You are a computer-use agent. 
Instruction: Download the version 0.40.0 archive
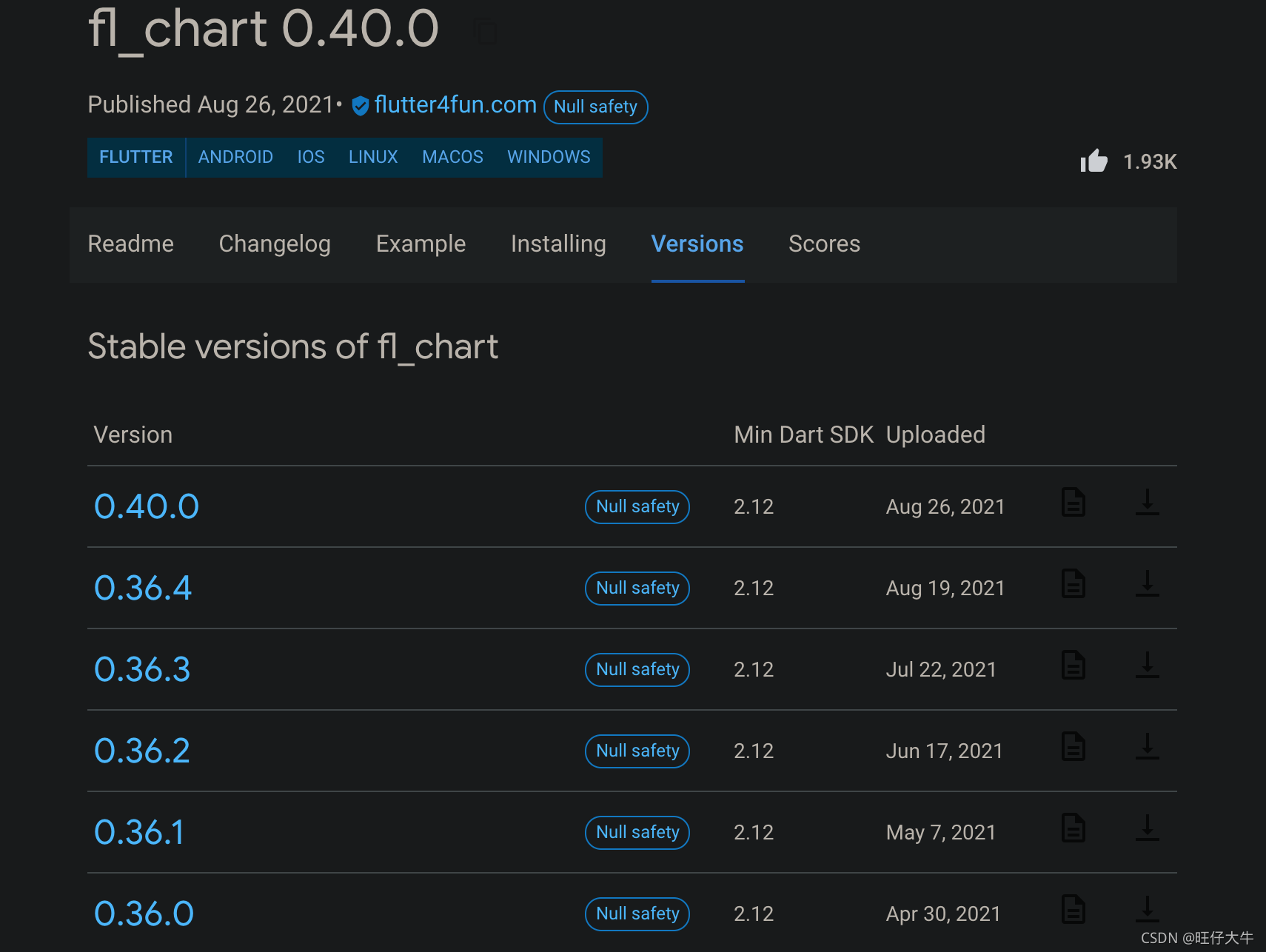click(1147, 503)
